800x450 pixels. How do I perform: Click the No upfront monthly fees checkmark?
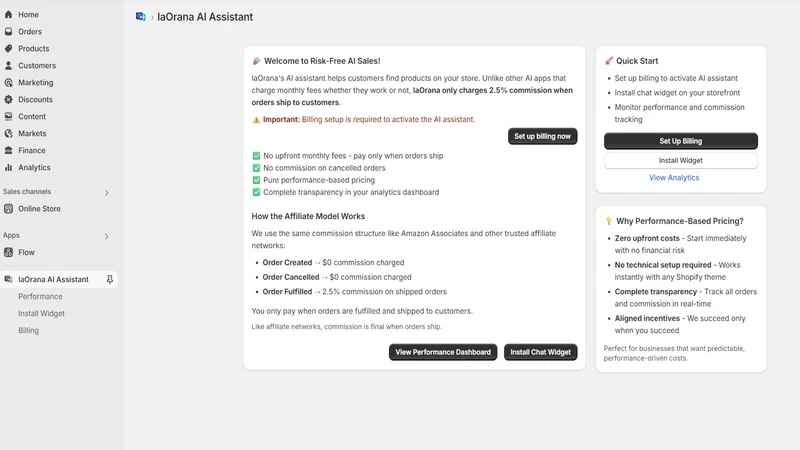(x=256, y=156)
